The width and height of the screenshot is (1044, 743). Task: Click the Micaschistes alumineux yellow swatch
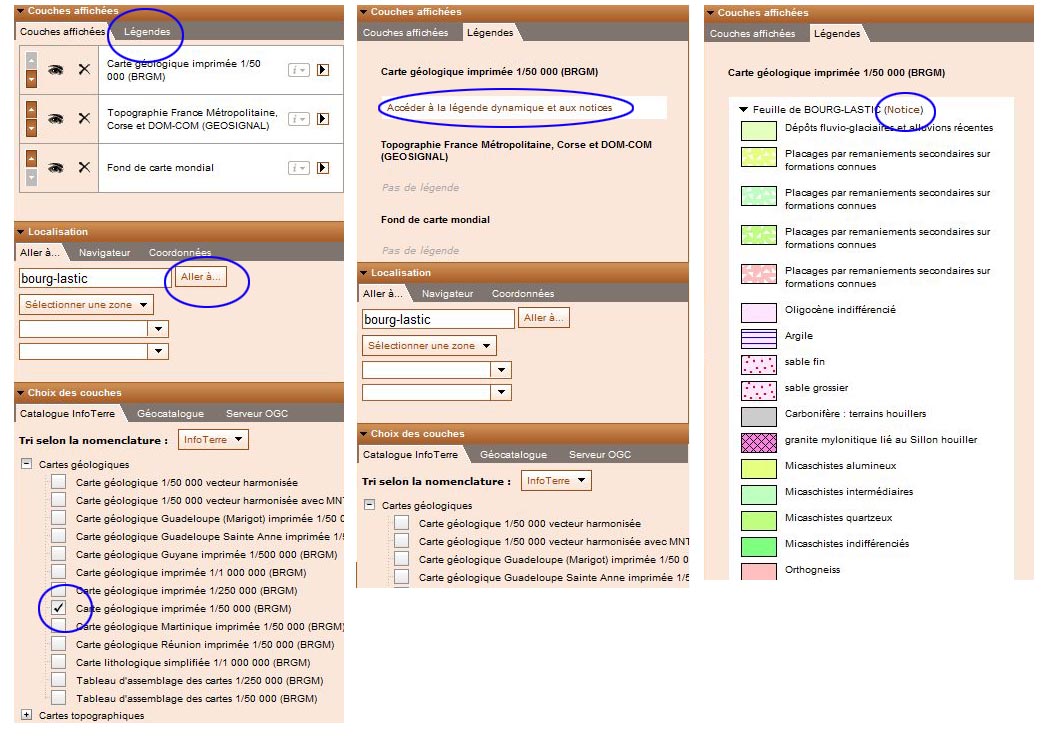(758, 467)
